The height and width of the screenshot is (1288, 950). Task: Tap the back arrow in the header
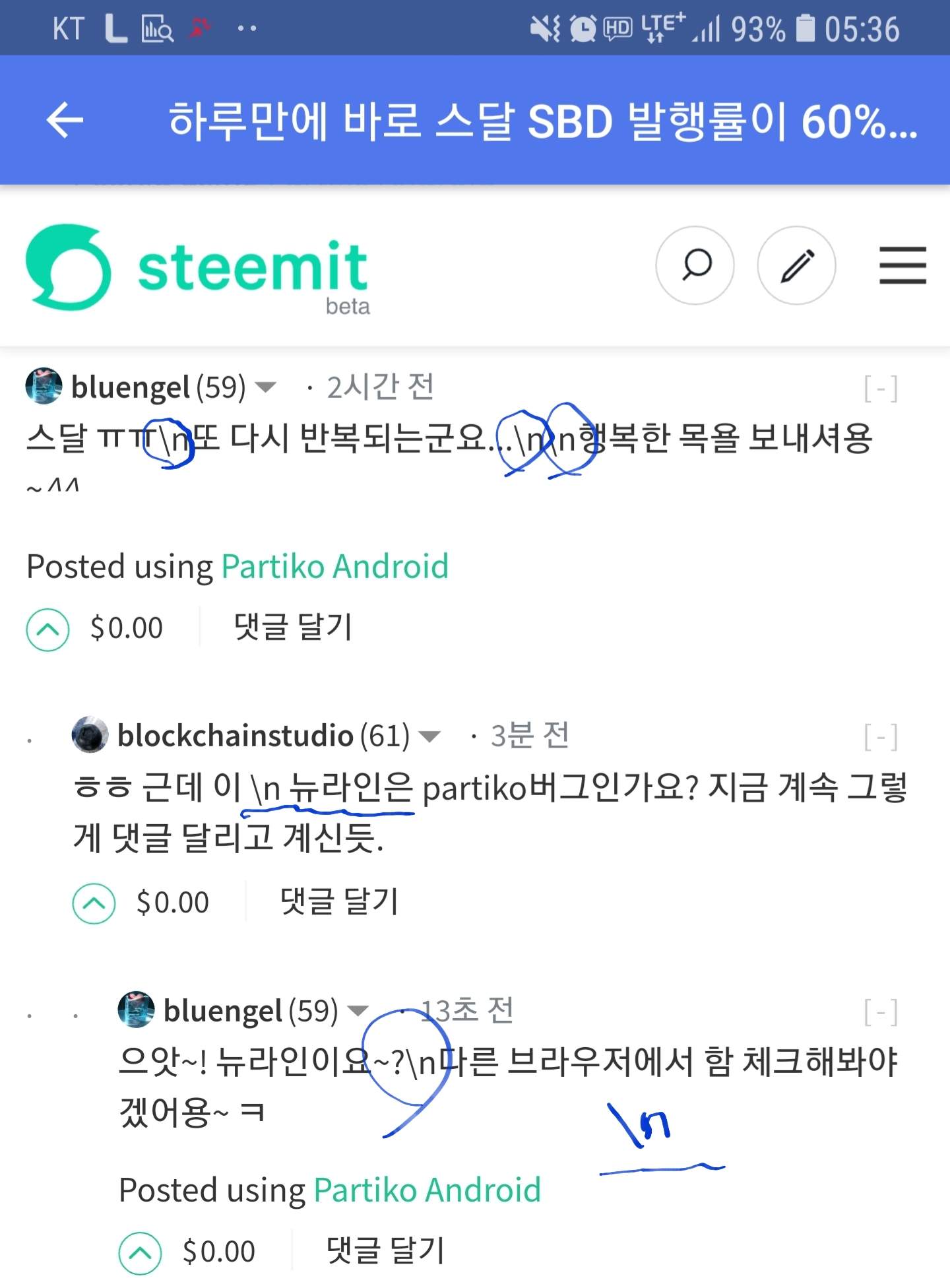tap(65, 121)
